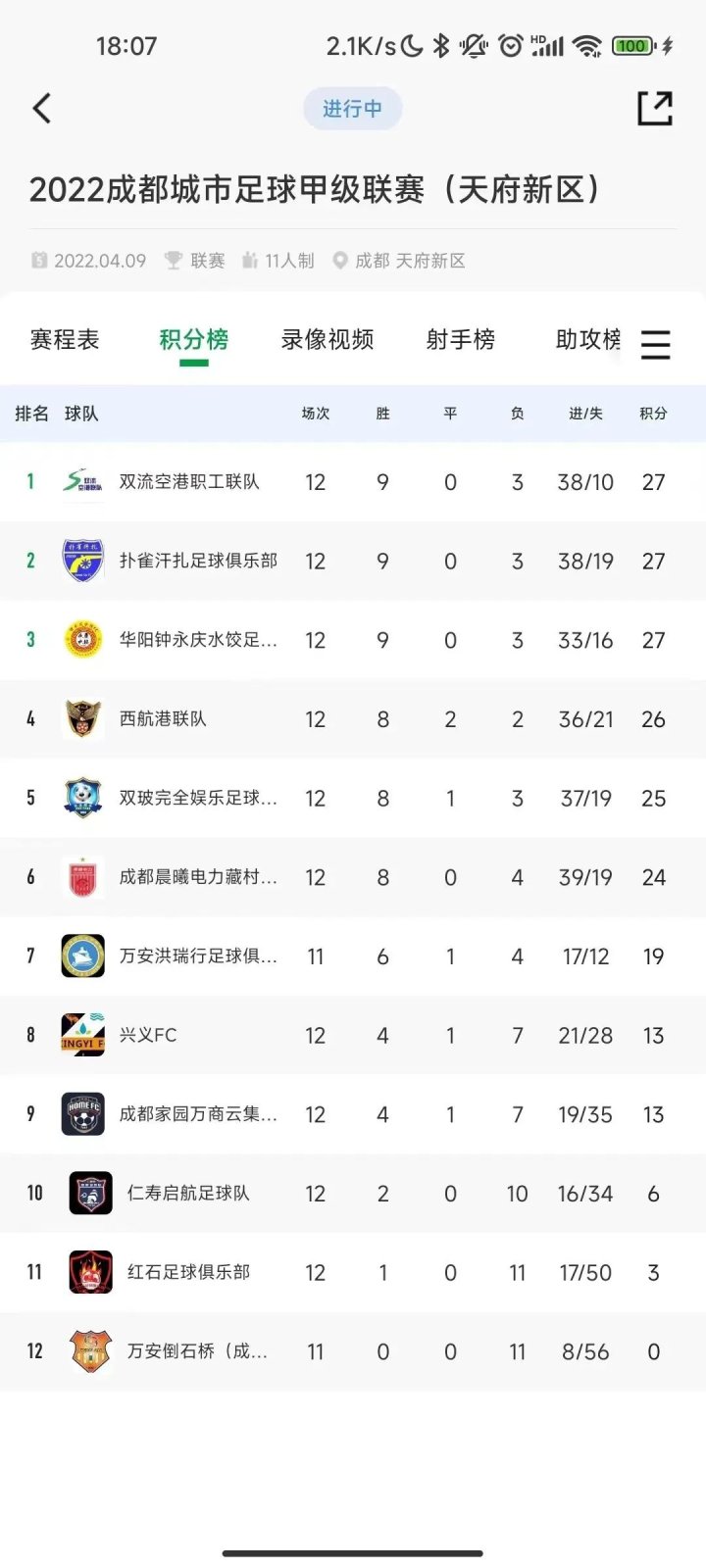Tap the 积分 column header
This screenshot has width=706, height=1568.
click(x=653, y=414)
